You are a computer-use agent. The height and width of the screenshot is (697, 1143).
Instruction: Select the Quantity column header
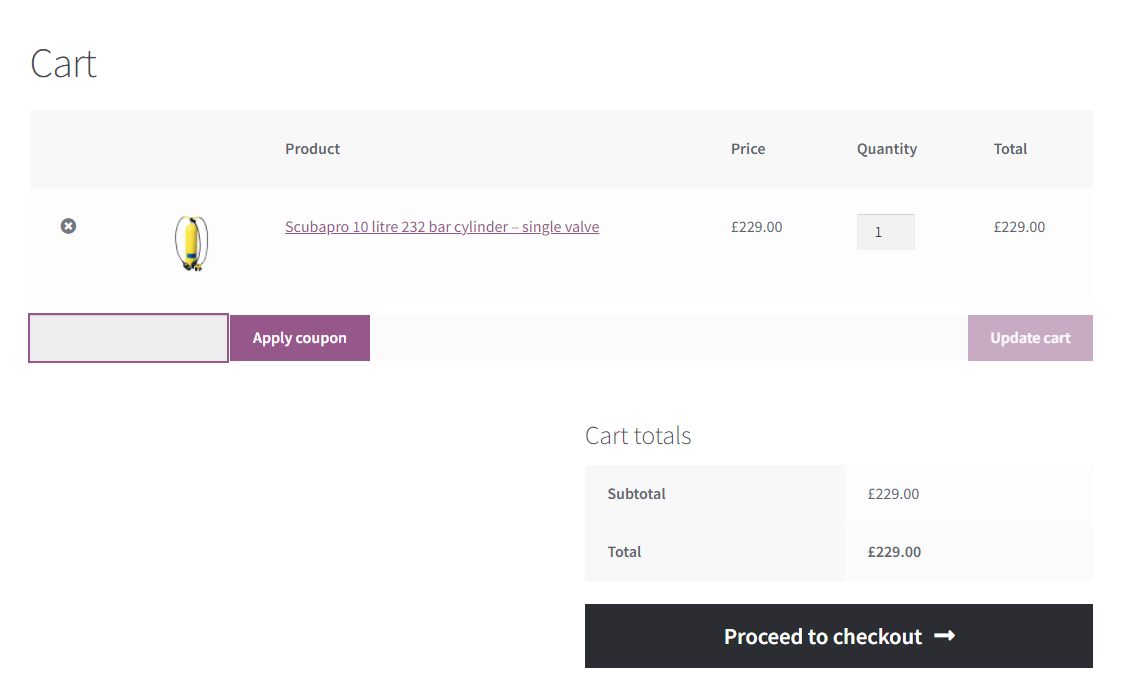tap(886, 149)
